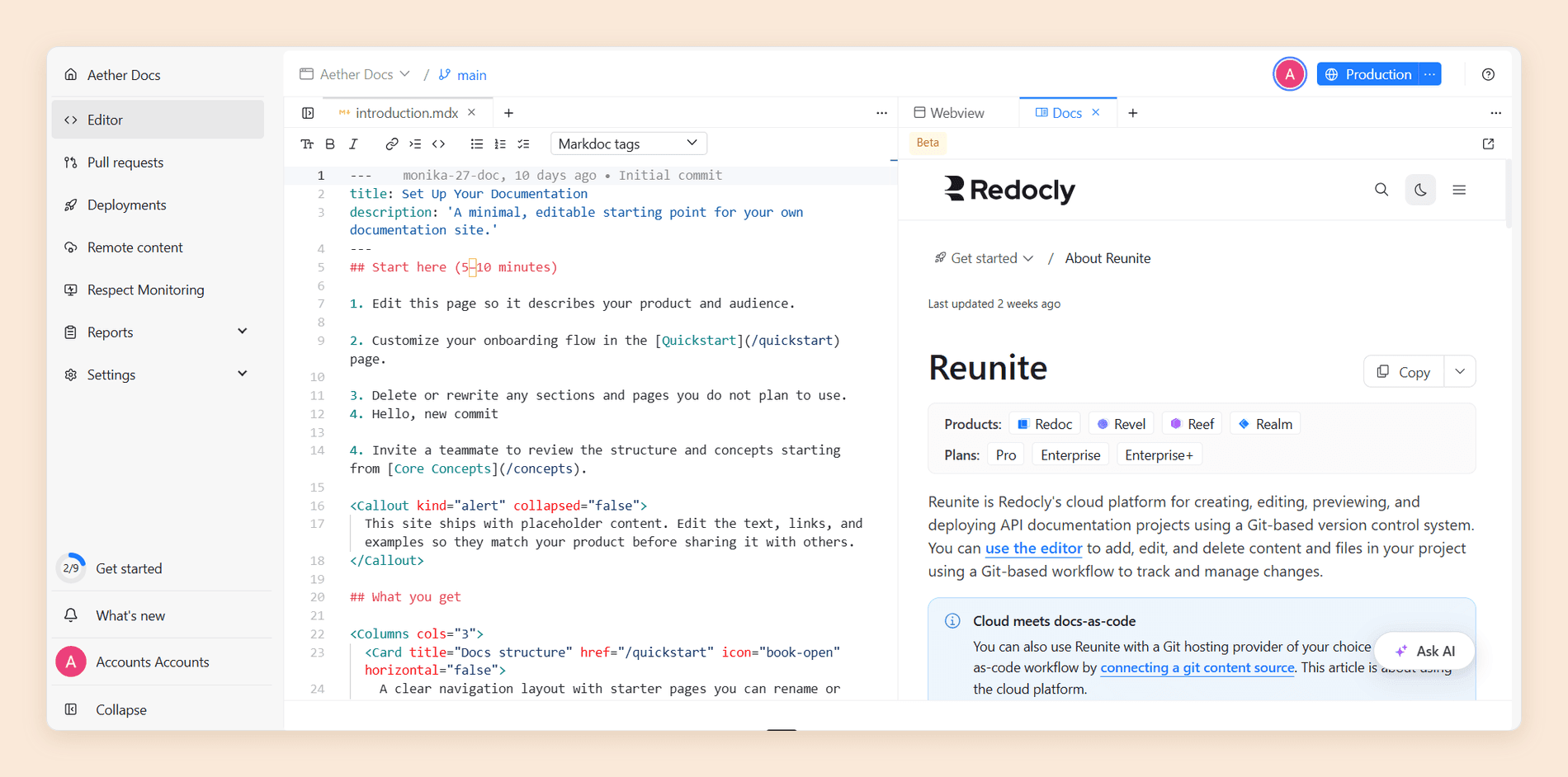Open Accounts Accounts profile
This screenshot has width=1568, height=777.
tap(158, 662)
